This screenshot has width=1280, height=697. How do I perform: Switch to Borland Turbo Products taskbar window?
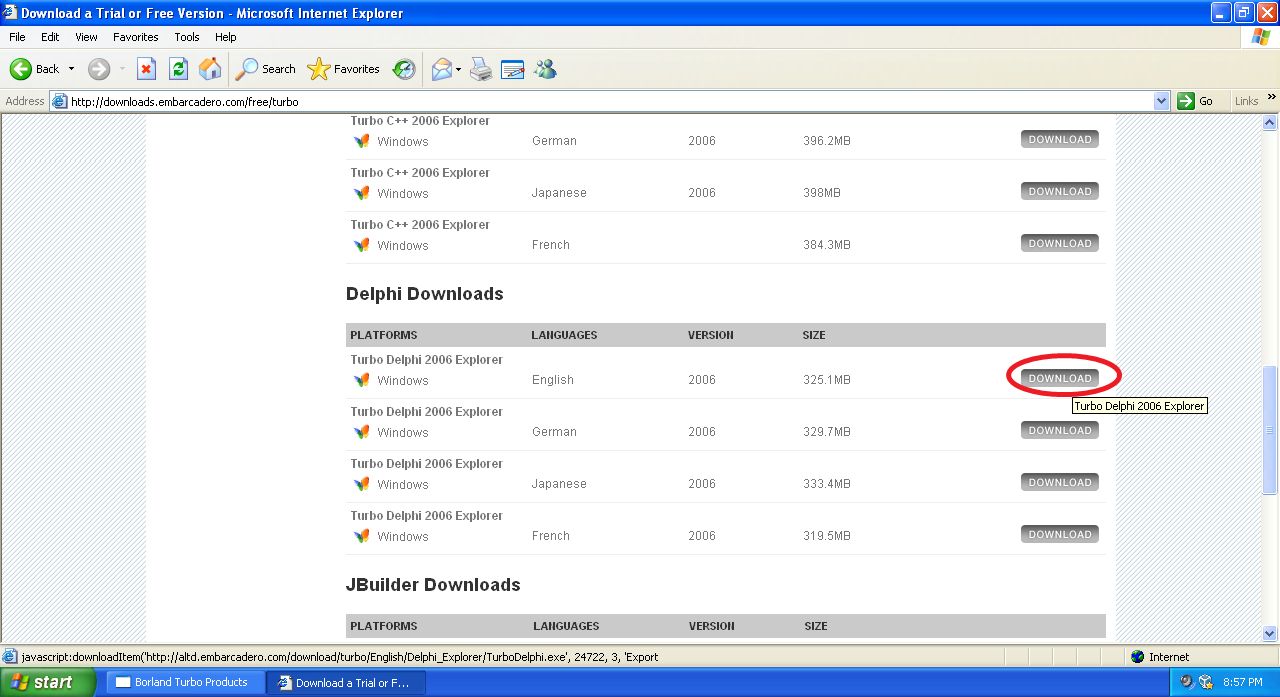coord(184,682)
